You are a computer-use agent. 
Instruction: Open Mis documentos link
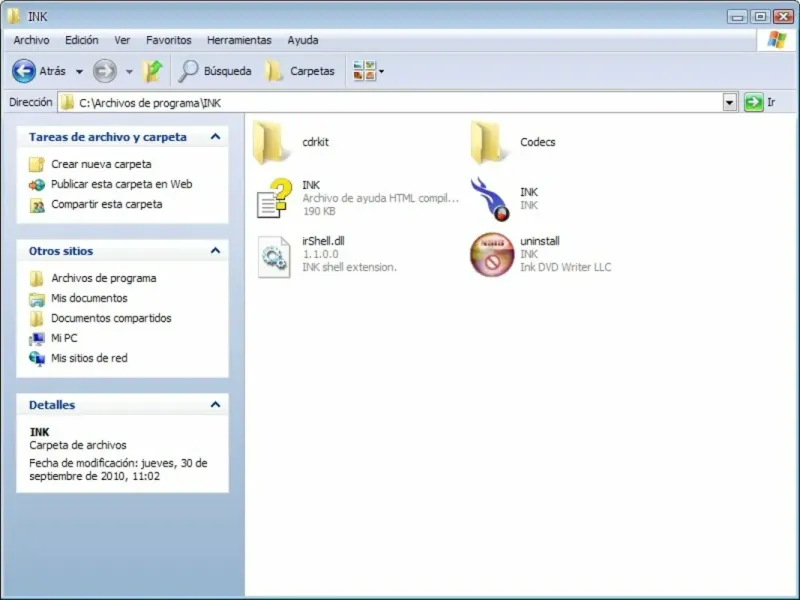[x=89, y=298]
